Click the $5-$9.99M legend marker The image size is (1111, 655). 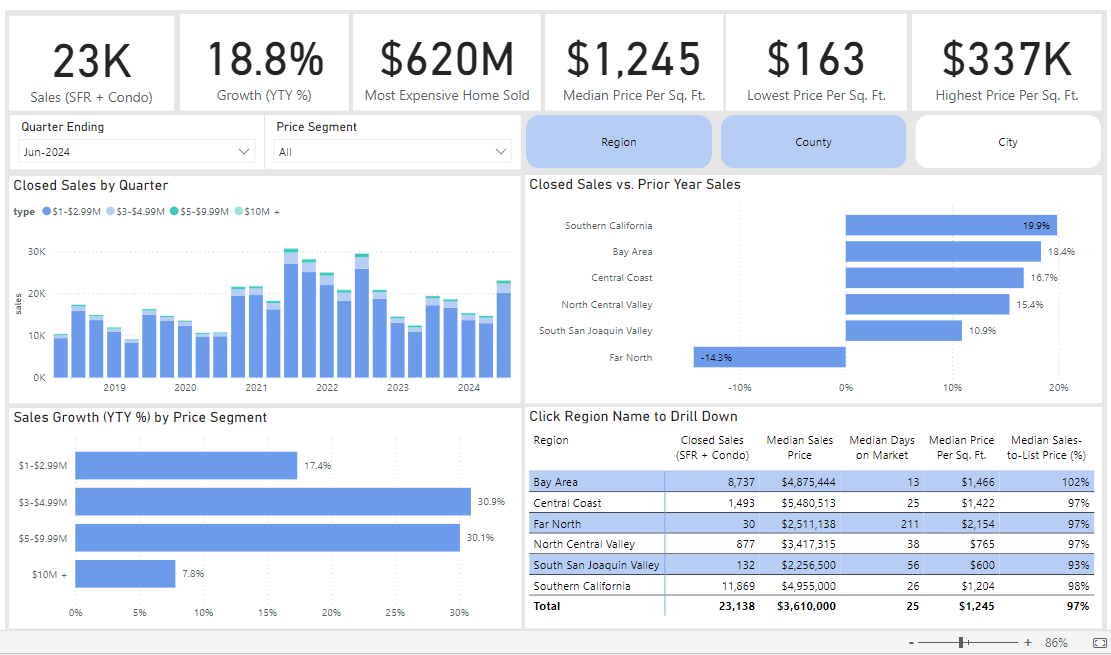pyautogui.click(x=174, y=211)
